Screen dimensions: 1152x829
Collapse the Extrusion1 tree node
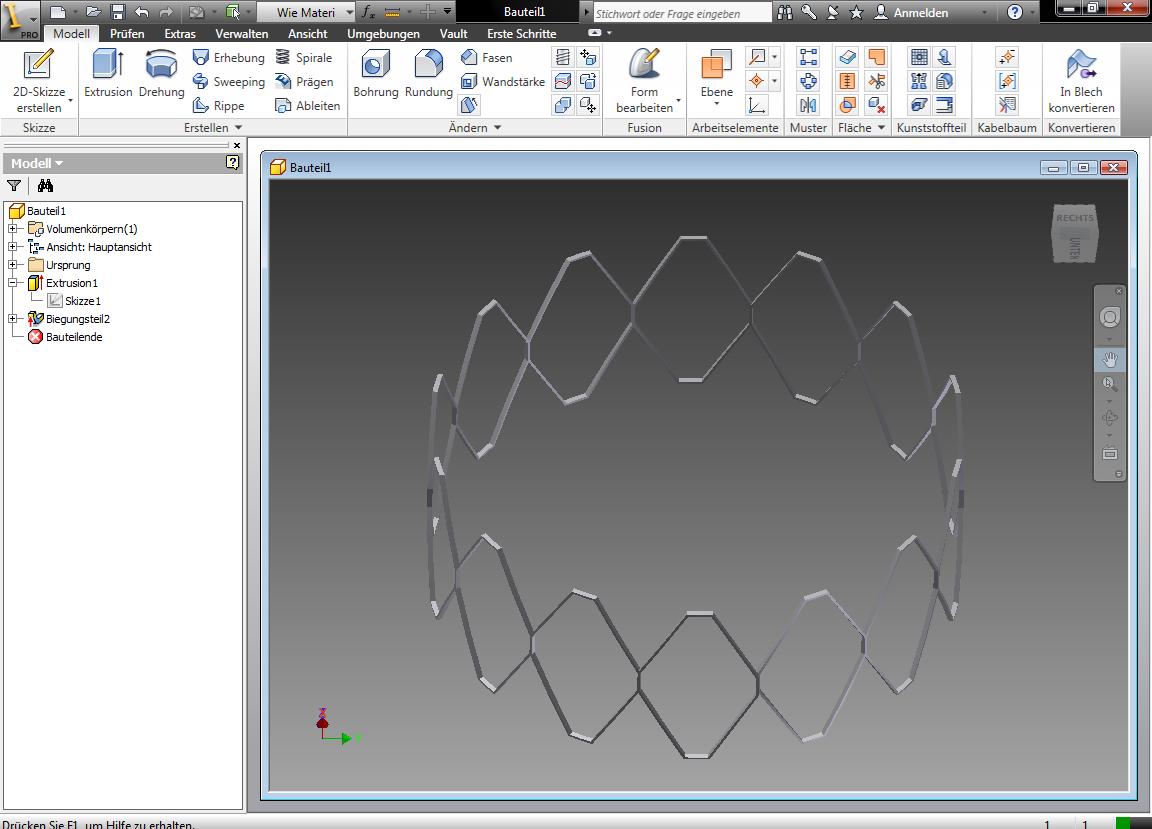click(x=13, y=283)
